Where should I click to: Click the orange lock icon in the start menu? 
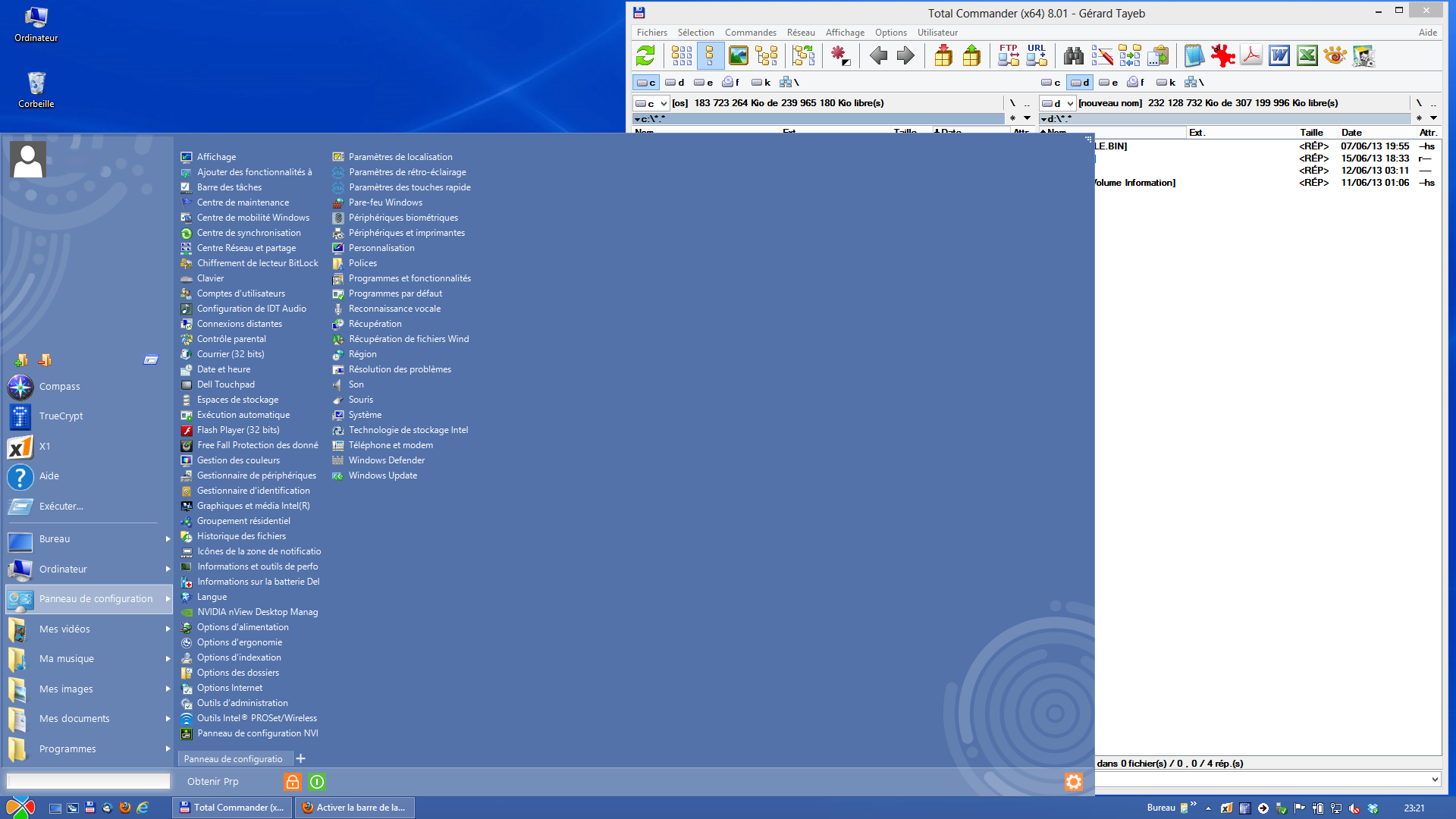tap(293, 782)
